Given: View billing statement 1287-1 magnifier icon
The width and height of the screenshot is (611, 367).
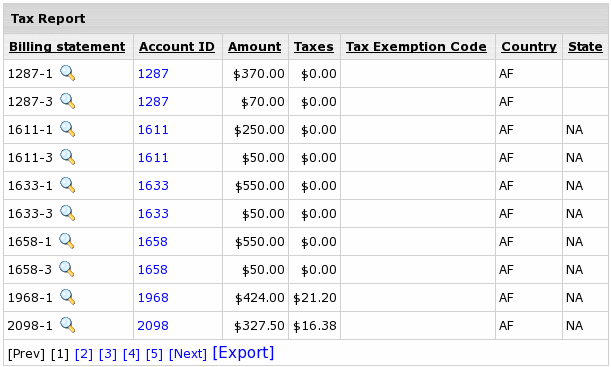Looking at the screenshot, I should 67,73.
